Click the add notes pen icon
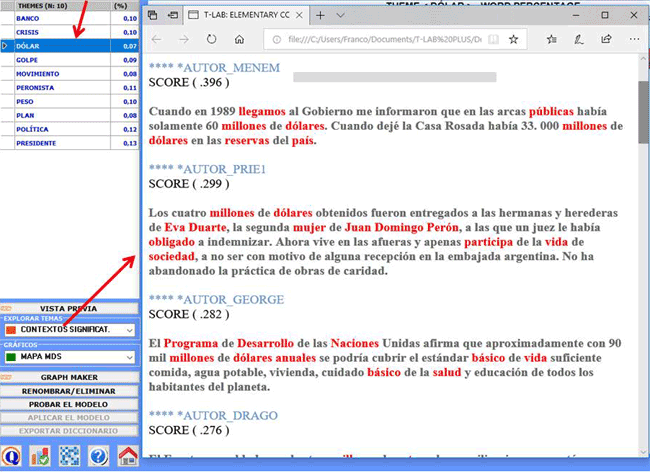 [x=579, y=39]
